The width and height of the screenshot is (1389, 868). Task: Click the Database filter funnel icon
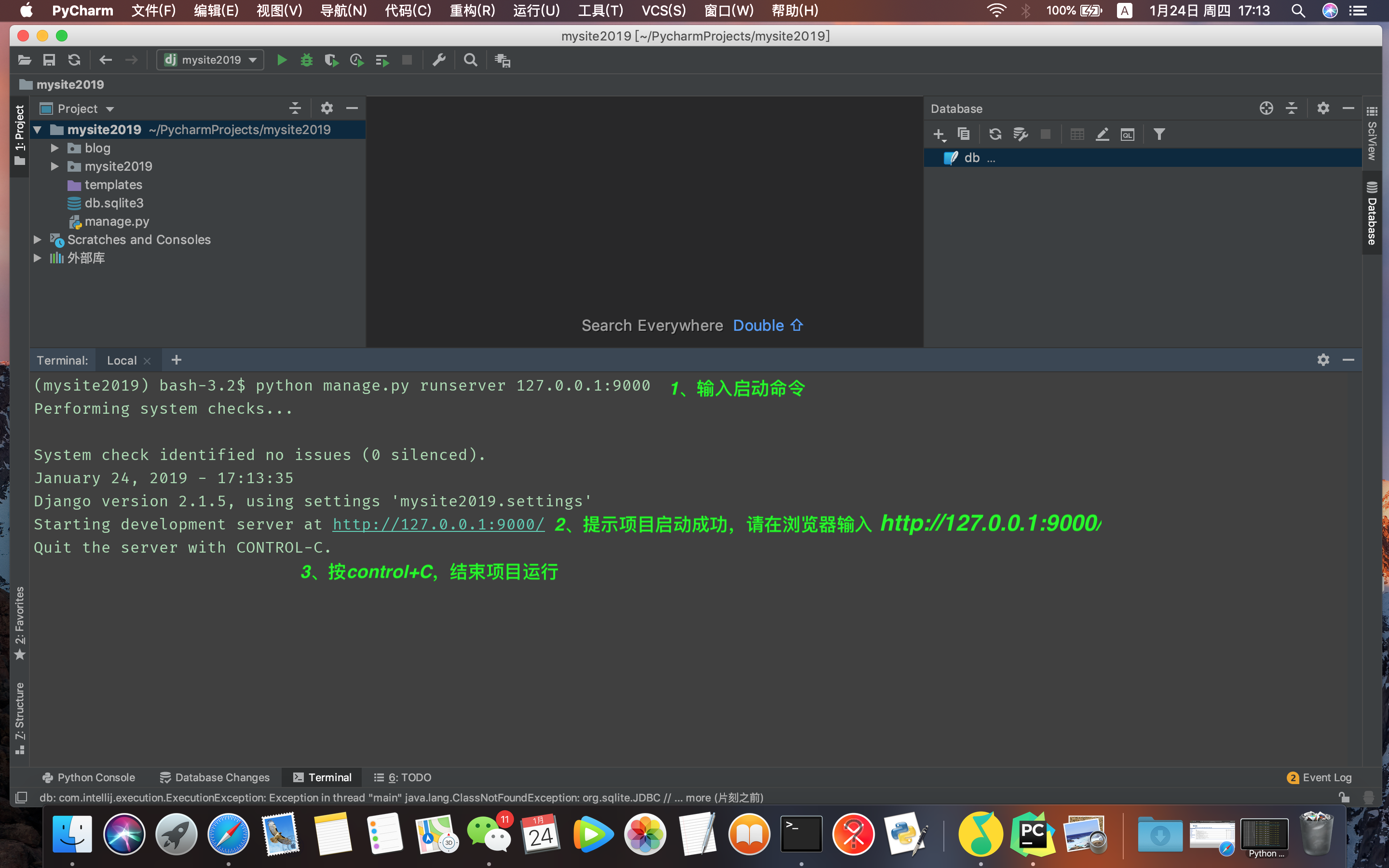click(x=1159, y=134)
